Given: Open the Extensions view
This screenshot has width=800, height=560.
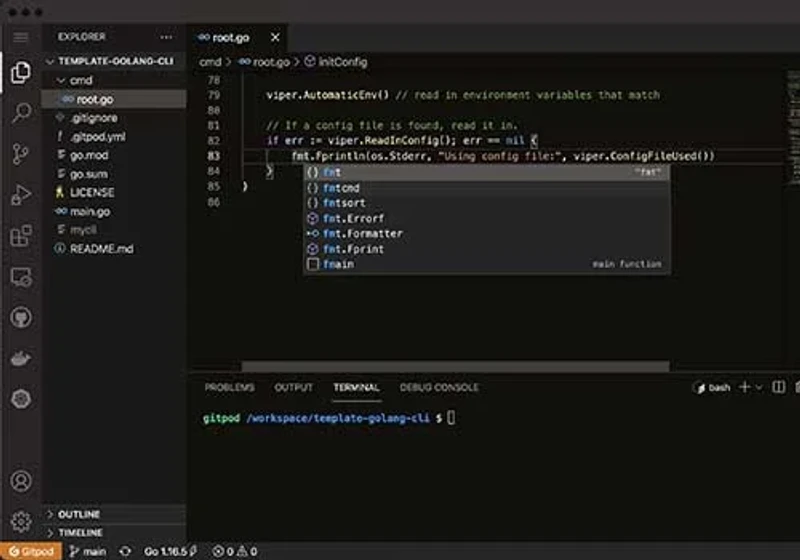Looking at the screenshot, I should click(21, 236).
